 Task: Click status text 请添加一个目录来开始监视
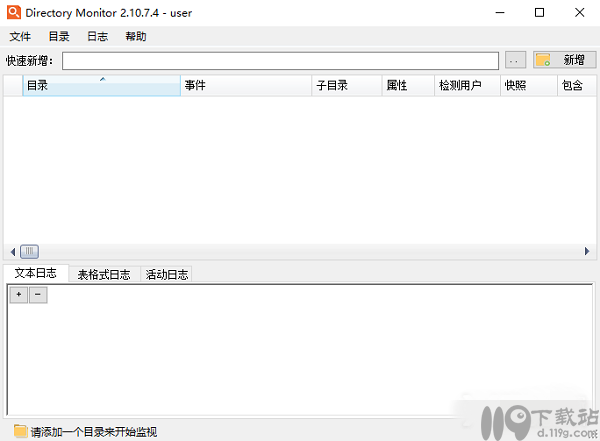(x=94, y=432)
